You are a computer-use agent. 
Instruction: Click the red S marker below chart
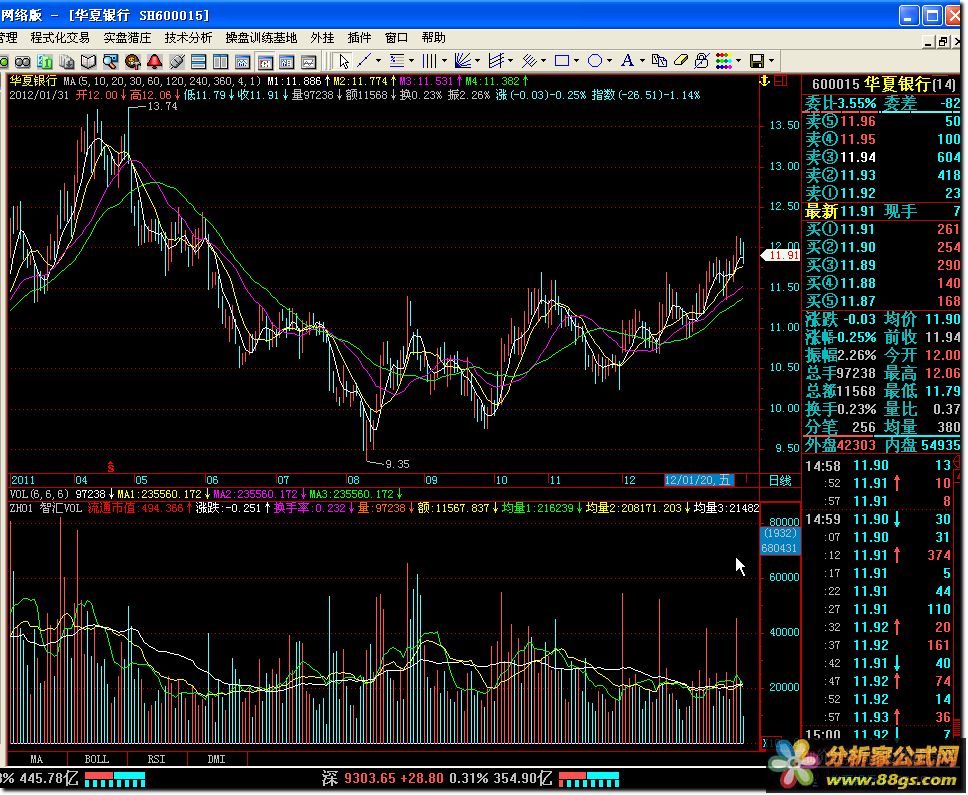[111, 467]
